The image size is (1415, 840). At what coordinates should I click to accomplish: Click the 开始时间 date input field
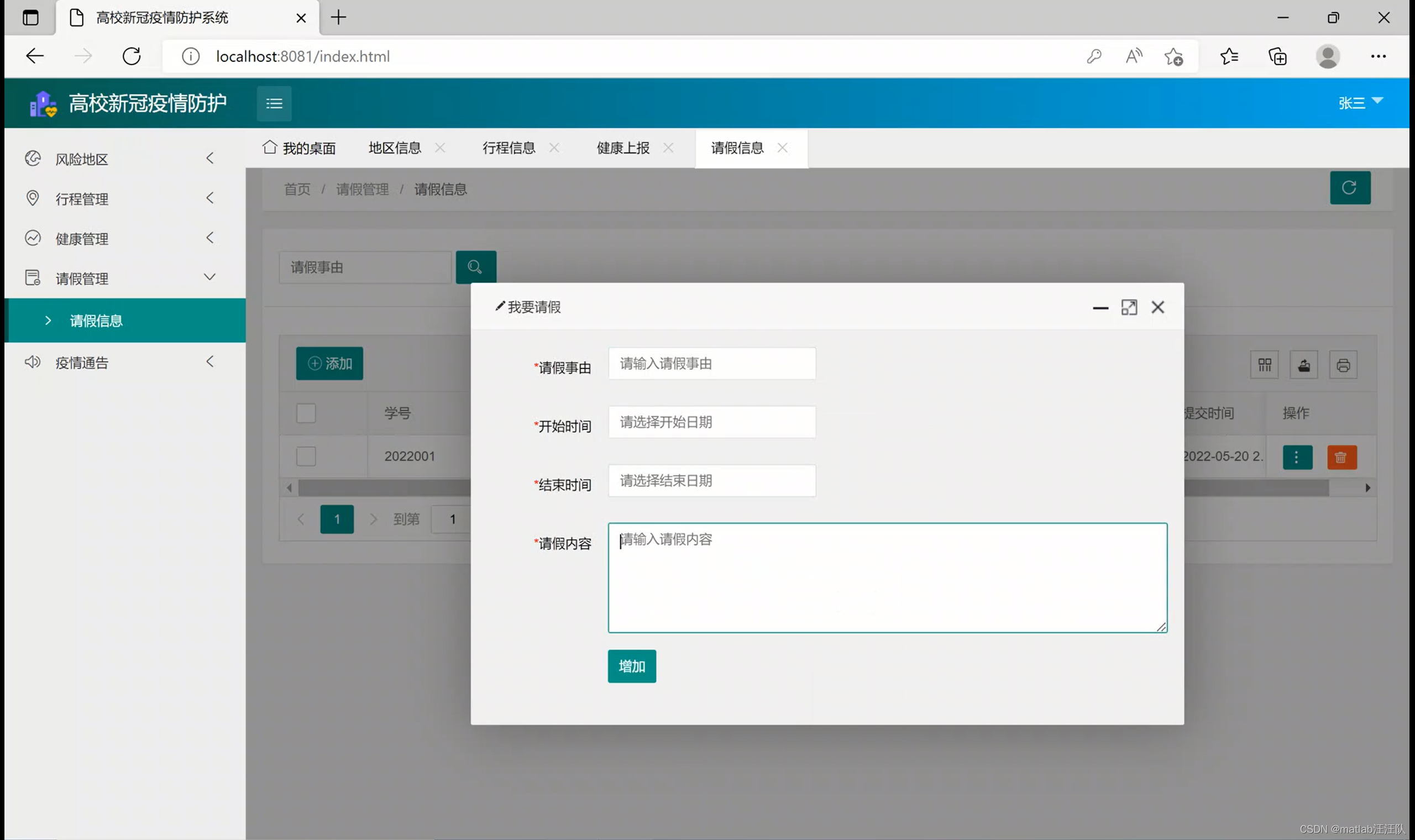tap(711, 422)
